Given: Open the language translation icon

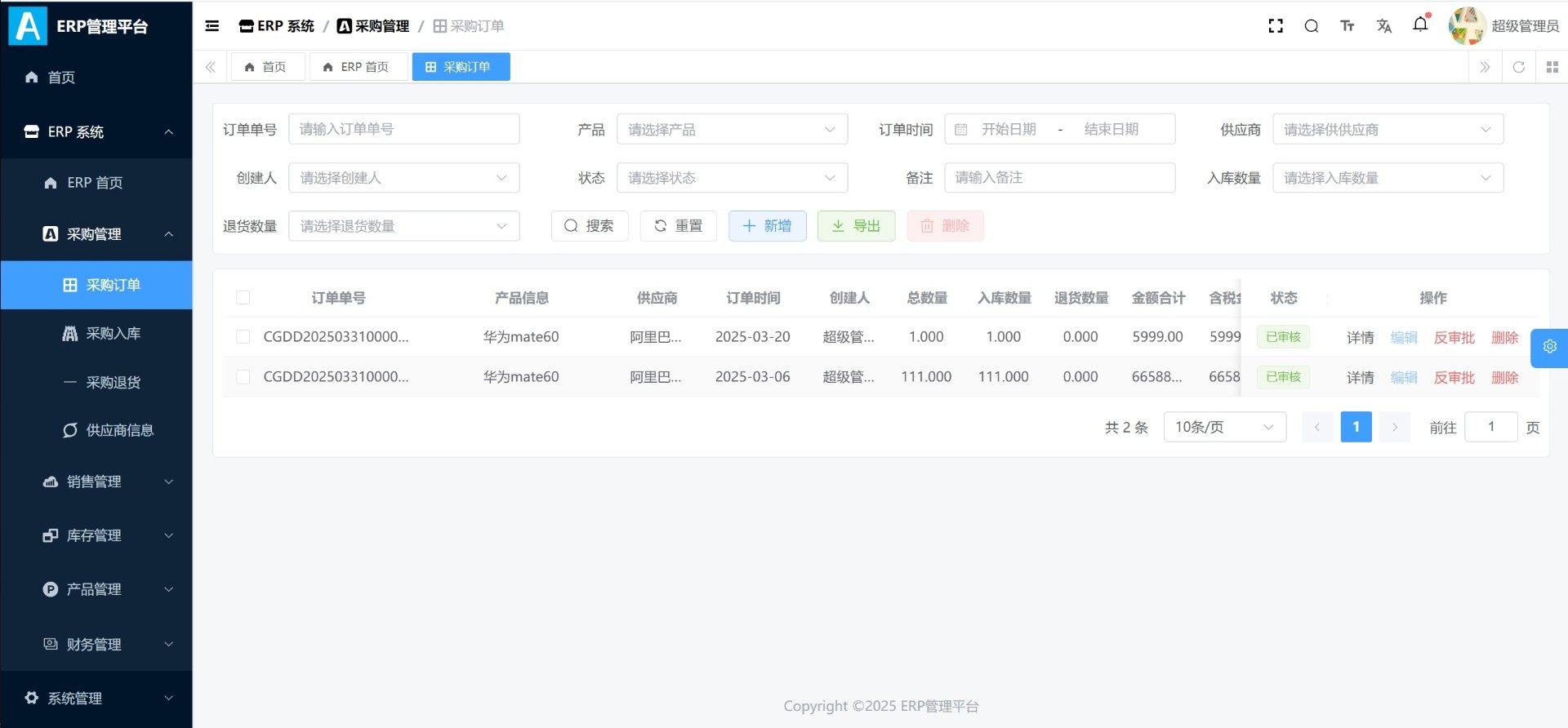Looking at the screenshot, I should 1383,26.
